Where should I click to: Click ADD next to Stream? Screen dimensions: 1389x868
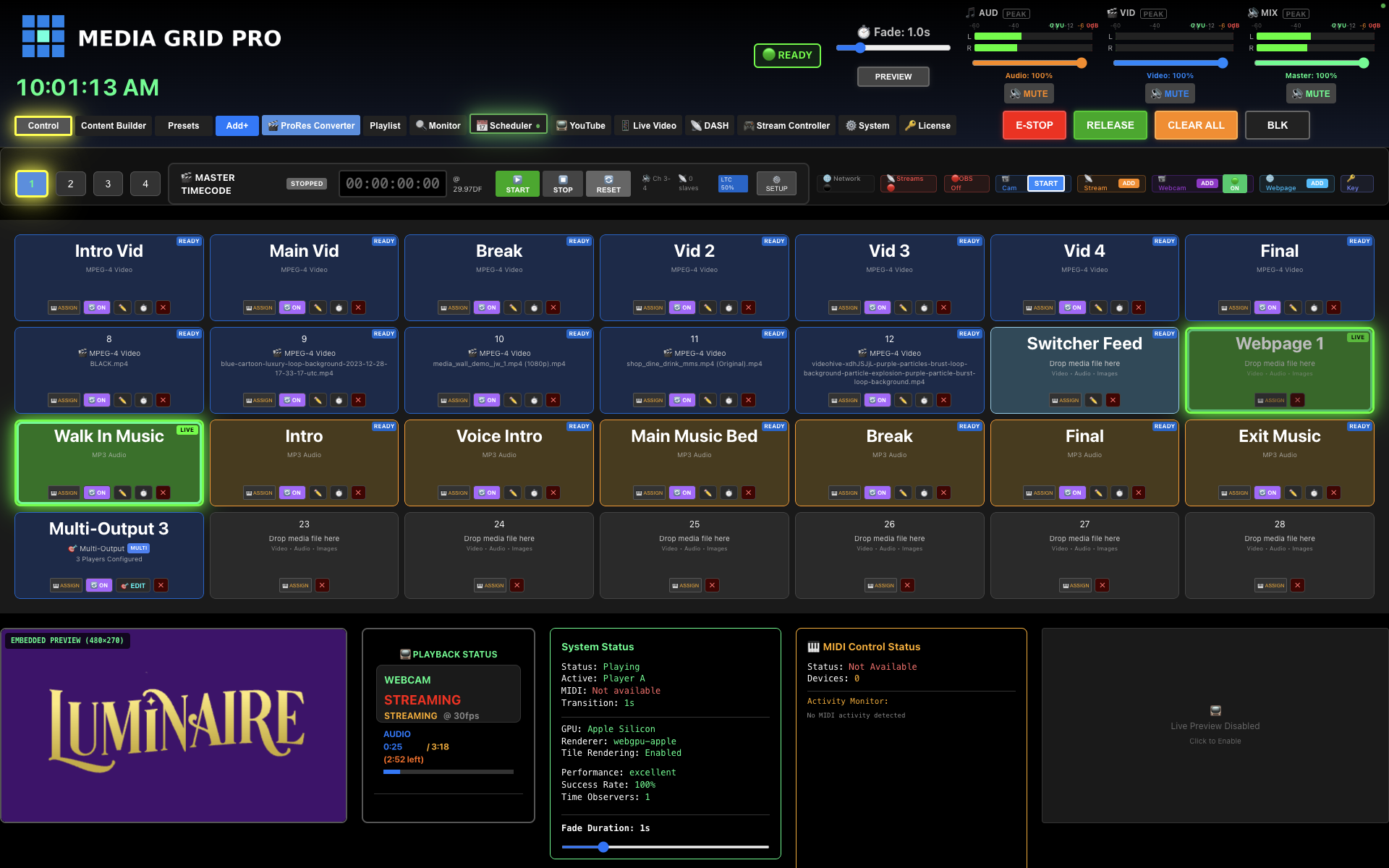tap(1129, 184)
